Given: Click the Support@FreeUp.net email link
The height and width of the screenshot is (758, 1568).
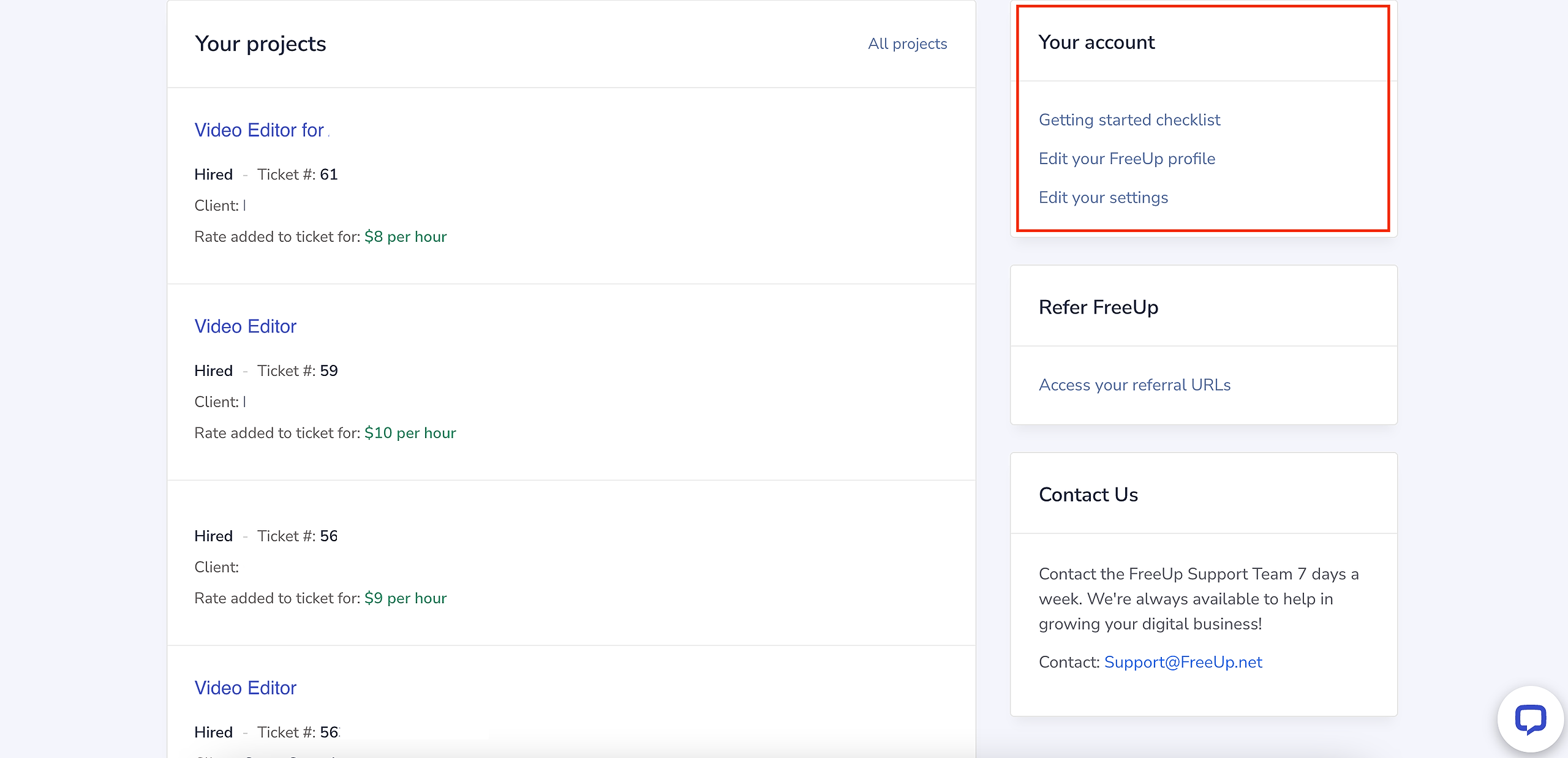Looking at the screenshot, I should tap(1183, 662).
